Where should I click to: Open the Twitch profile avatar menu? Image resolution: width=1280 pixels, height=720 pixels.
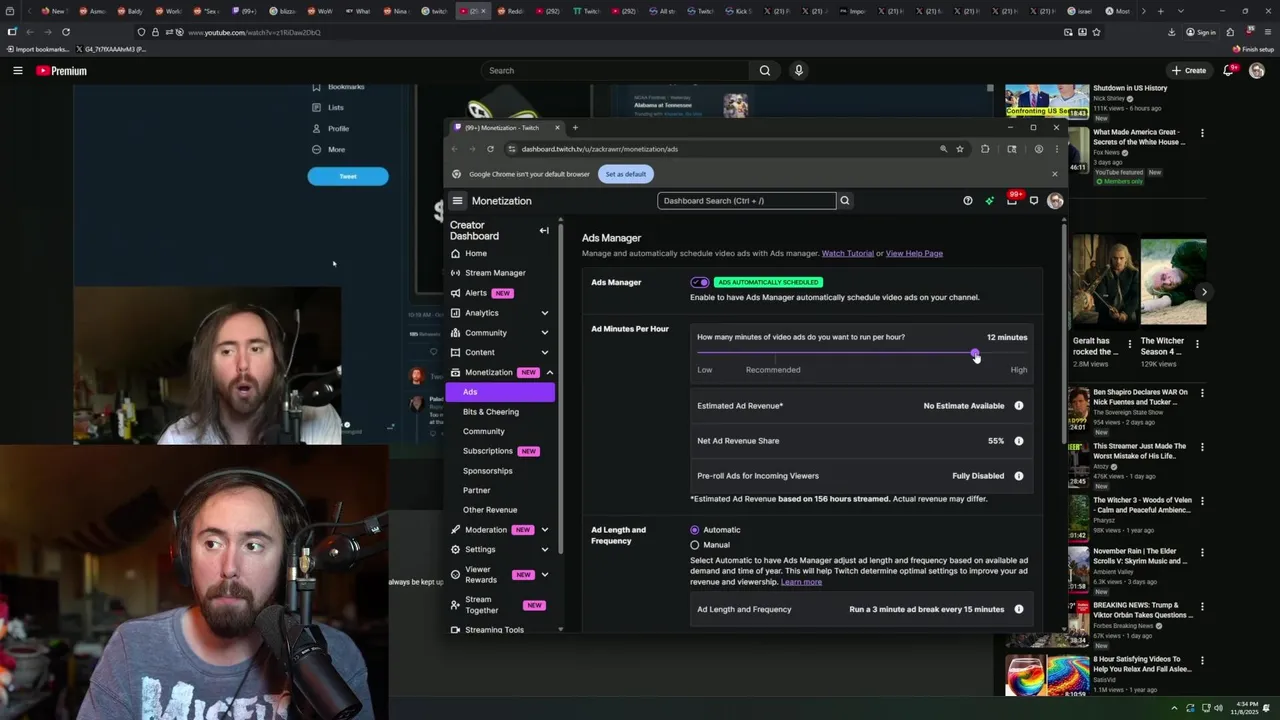[1055, 201]
